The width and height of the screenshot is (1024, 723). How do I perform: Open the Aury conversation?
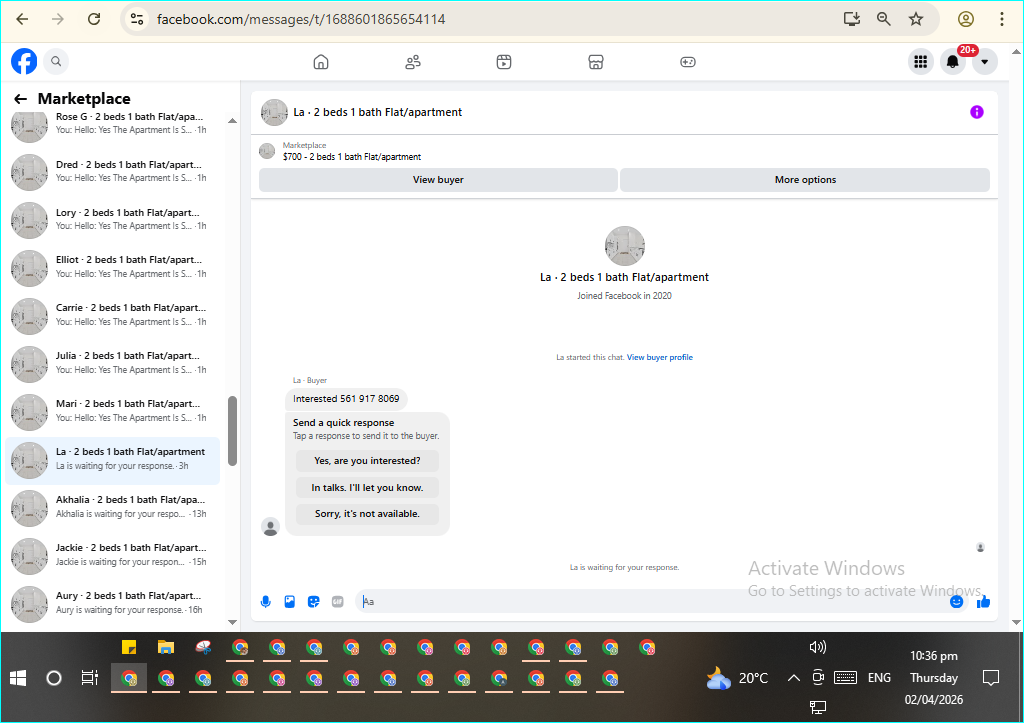click(112, 602)
